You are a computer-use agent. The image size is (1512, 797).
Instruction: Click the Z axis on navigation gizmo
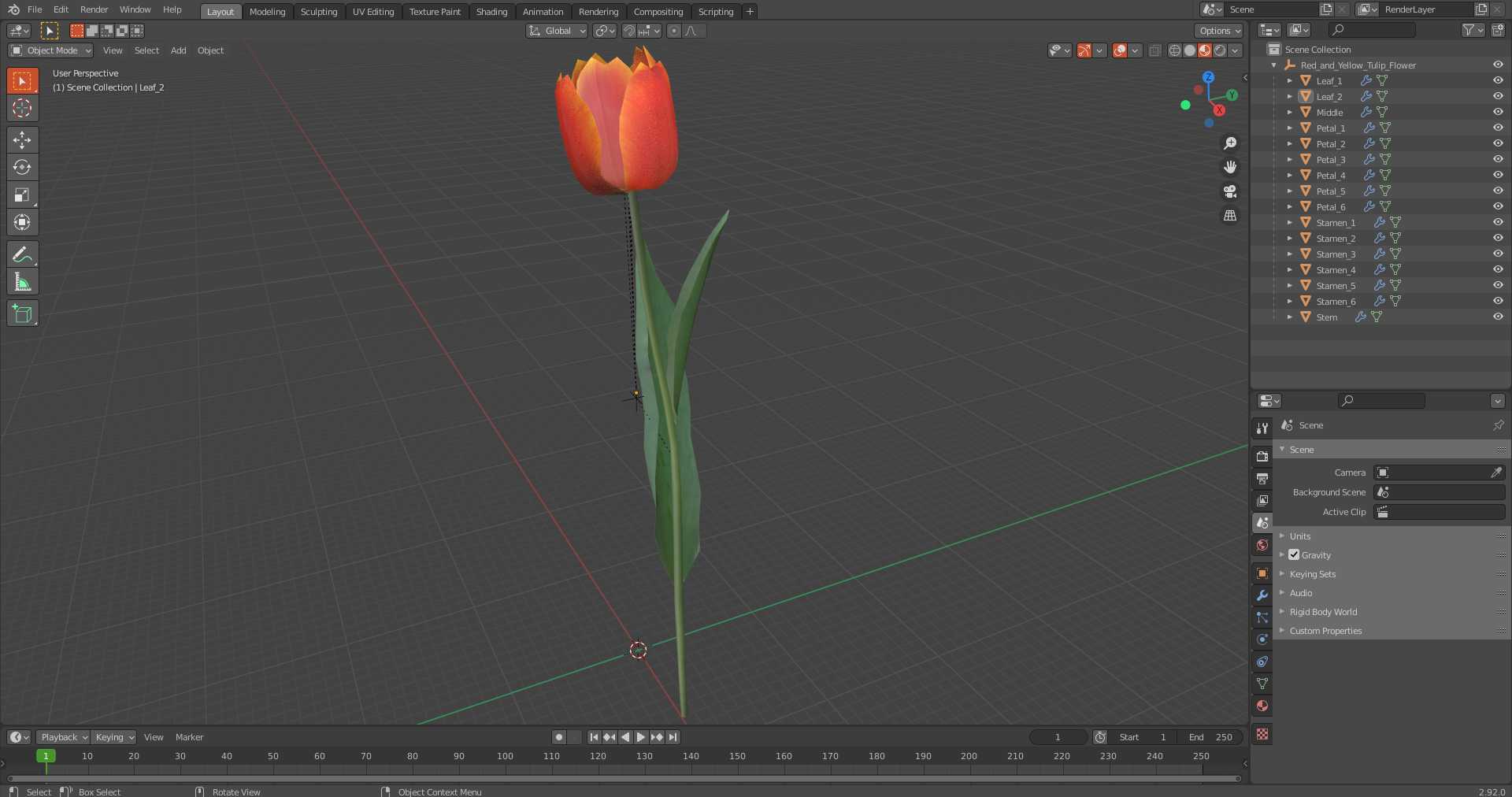click(1208, 77)
